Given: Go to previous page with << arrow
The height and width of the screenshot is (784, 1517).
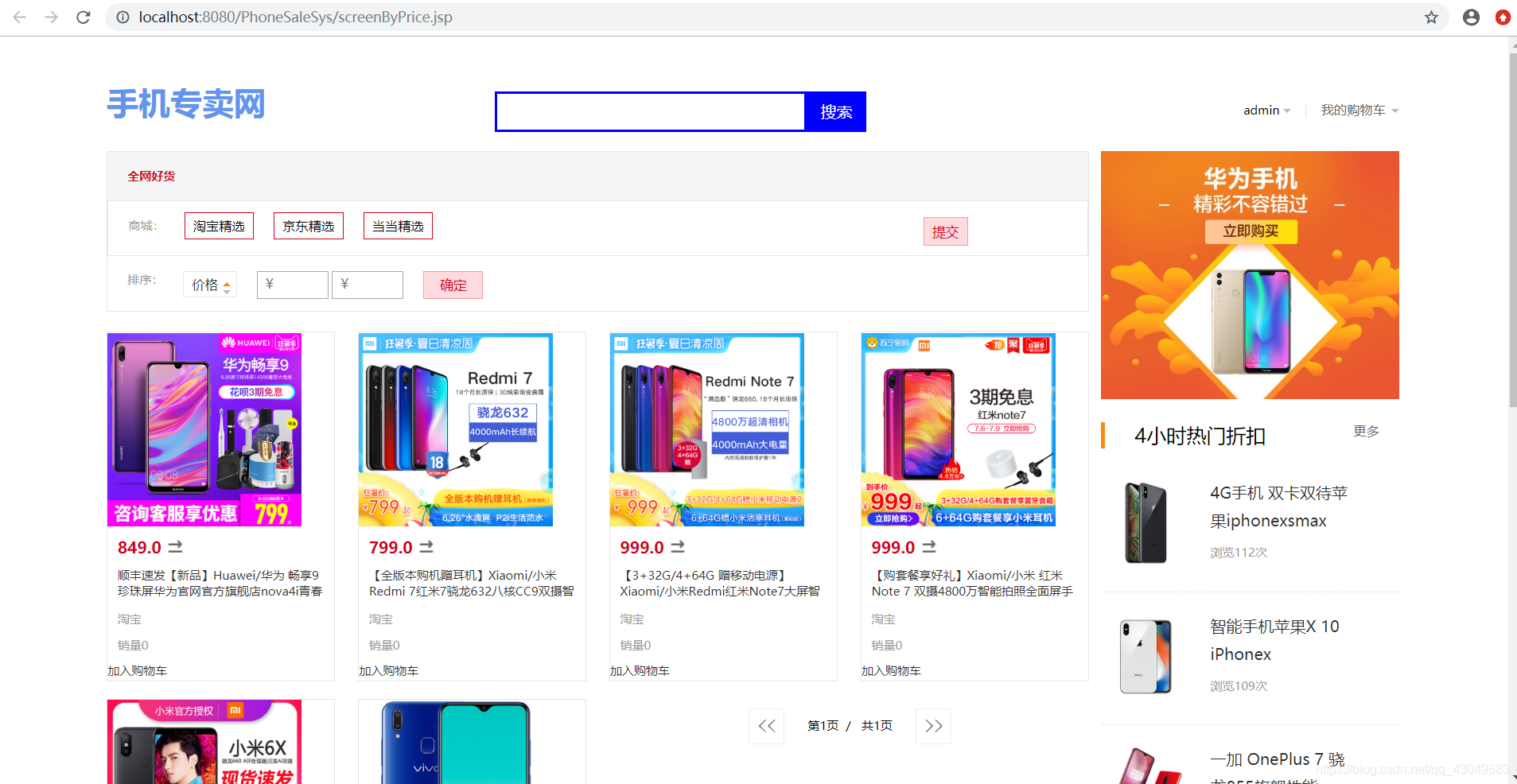Looking at the screenshot, I should click(x=767, y=726).
